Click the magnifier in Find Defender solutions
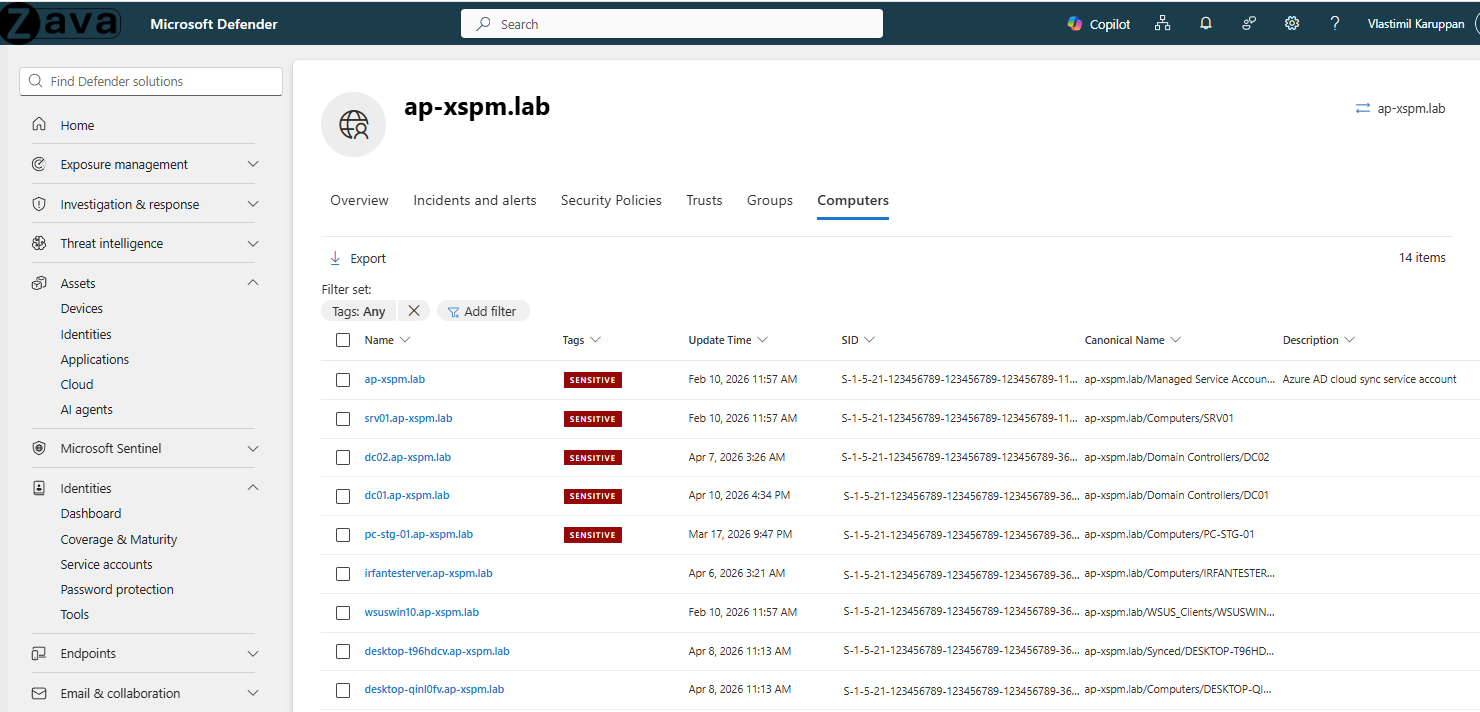Image resolution: width=1480 pixels, height=712 pixels. [x=36, y=81]
